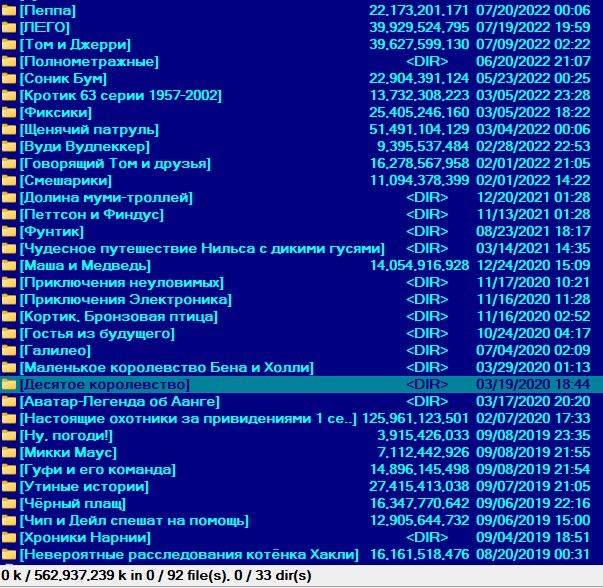
Task: Select the folder icon for [Том и Джерри]
Action: coord(9,44)
